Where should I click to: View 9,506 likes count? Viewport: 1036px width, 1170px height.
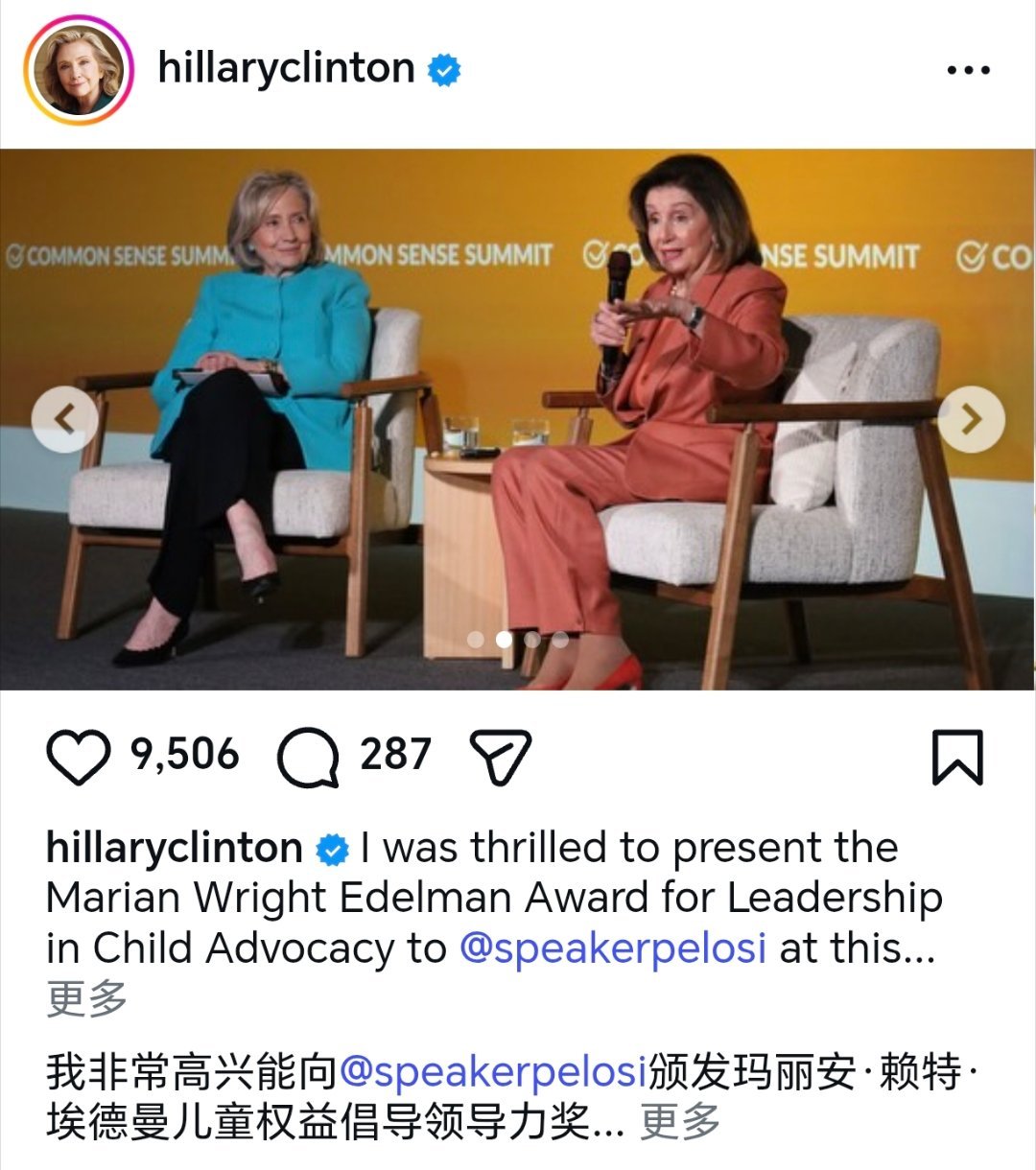pos(185,755)
